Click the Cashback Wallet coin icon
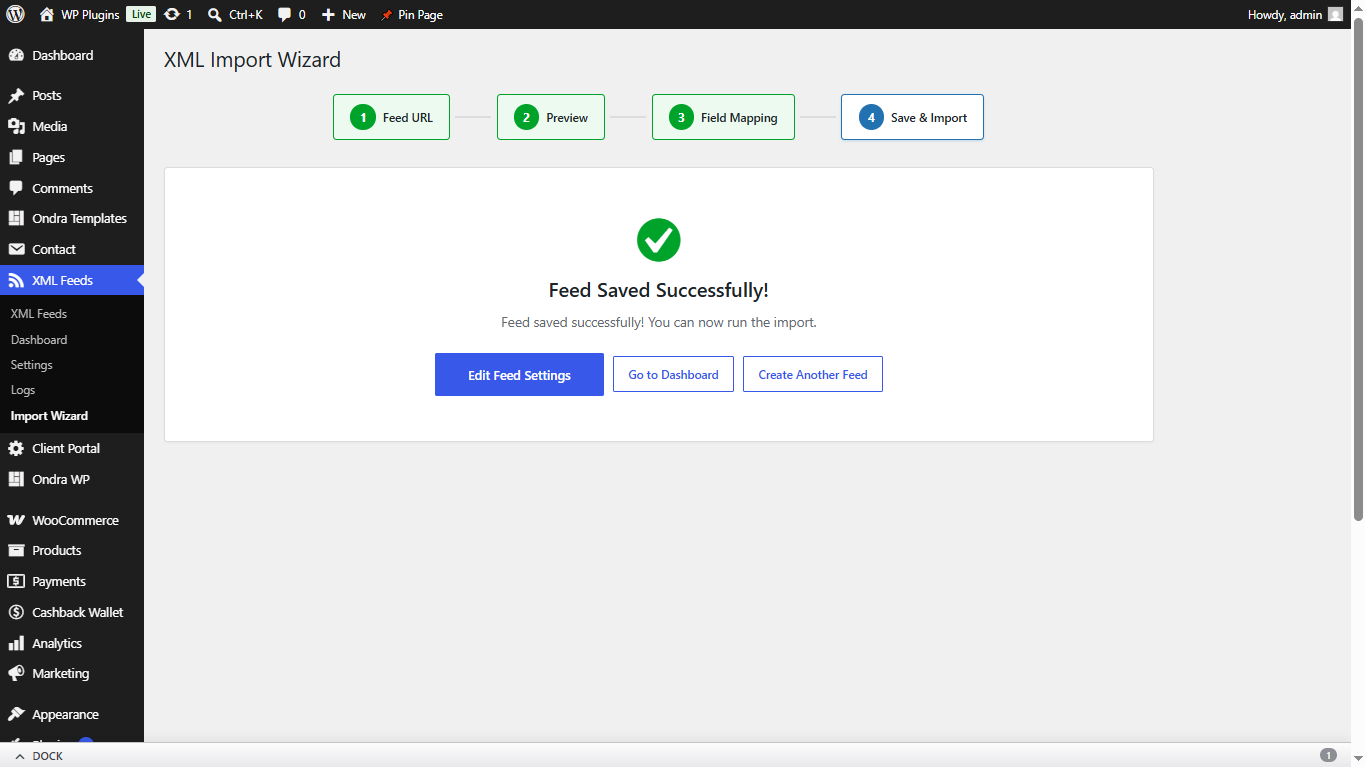The image size is (1365, 767). point(16,612)
